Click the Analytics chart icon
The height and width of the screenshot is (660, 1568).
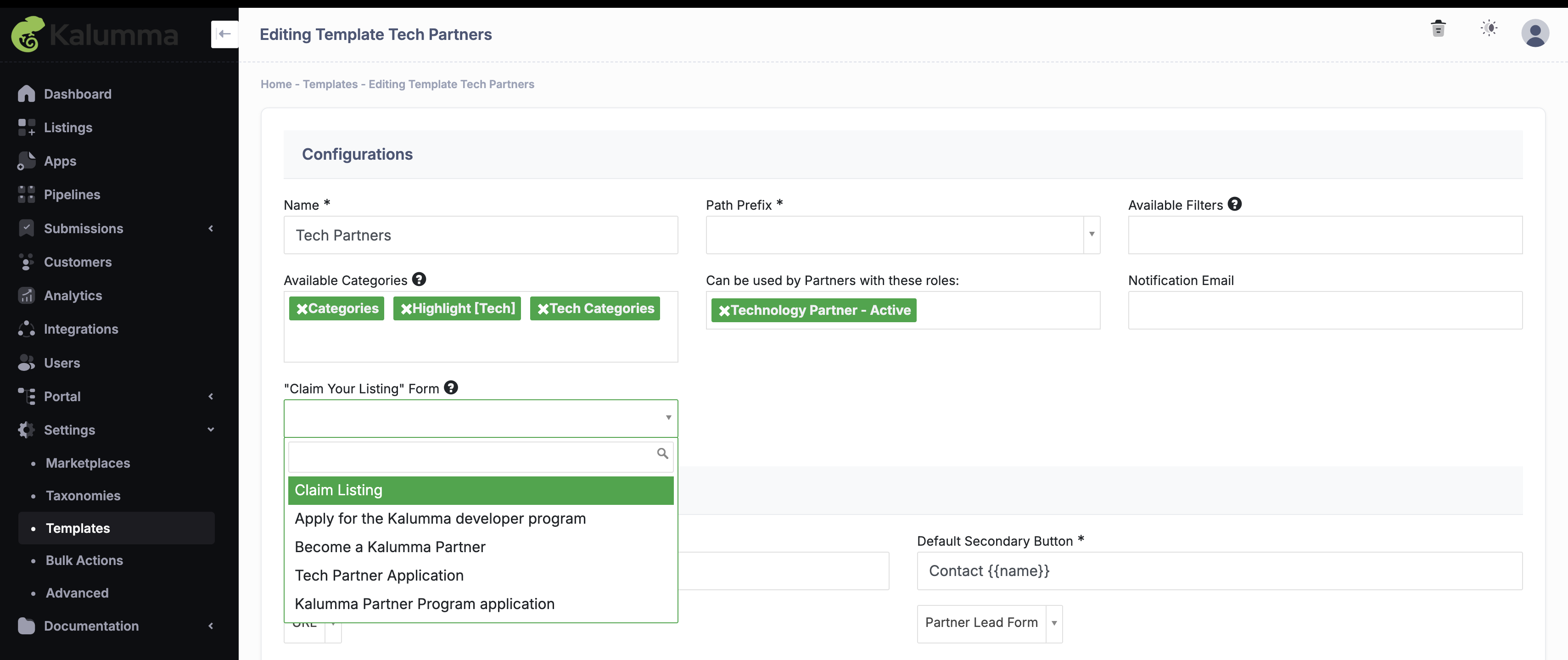click(26, 295)
